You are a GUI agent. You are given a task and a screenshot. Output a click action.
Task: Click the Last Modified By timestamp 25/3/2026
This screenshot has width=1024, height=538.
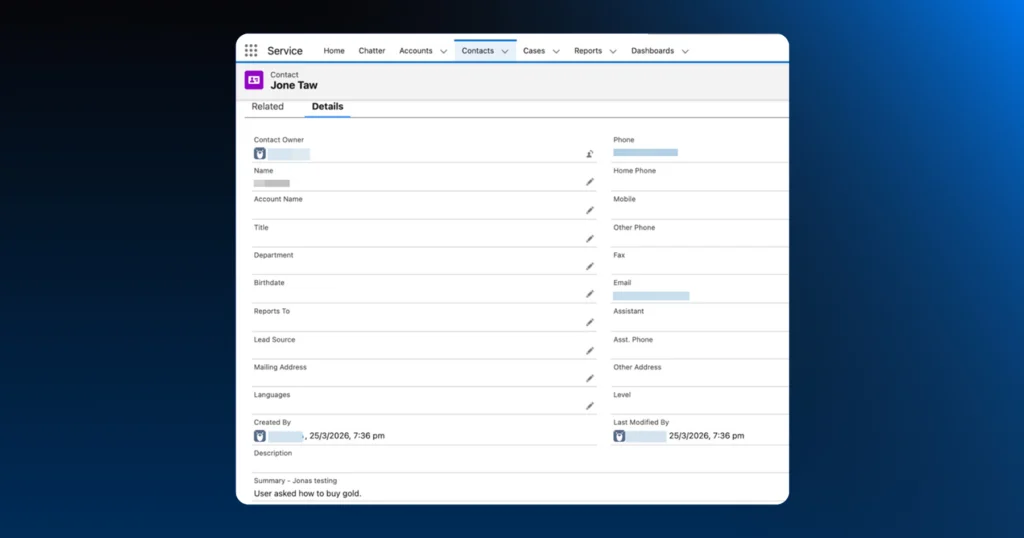point(707,436)
